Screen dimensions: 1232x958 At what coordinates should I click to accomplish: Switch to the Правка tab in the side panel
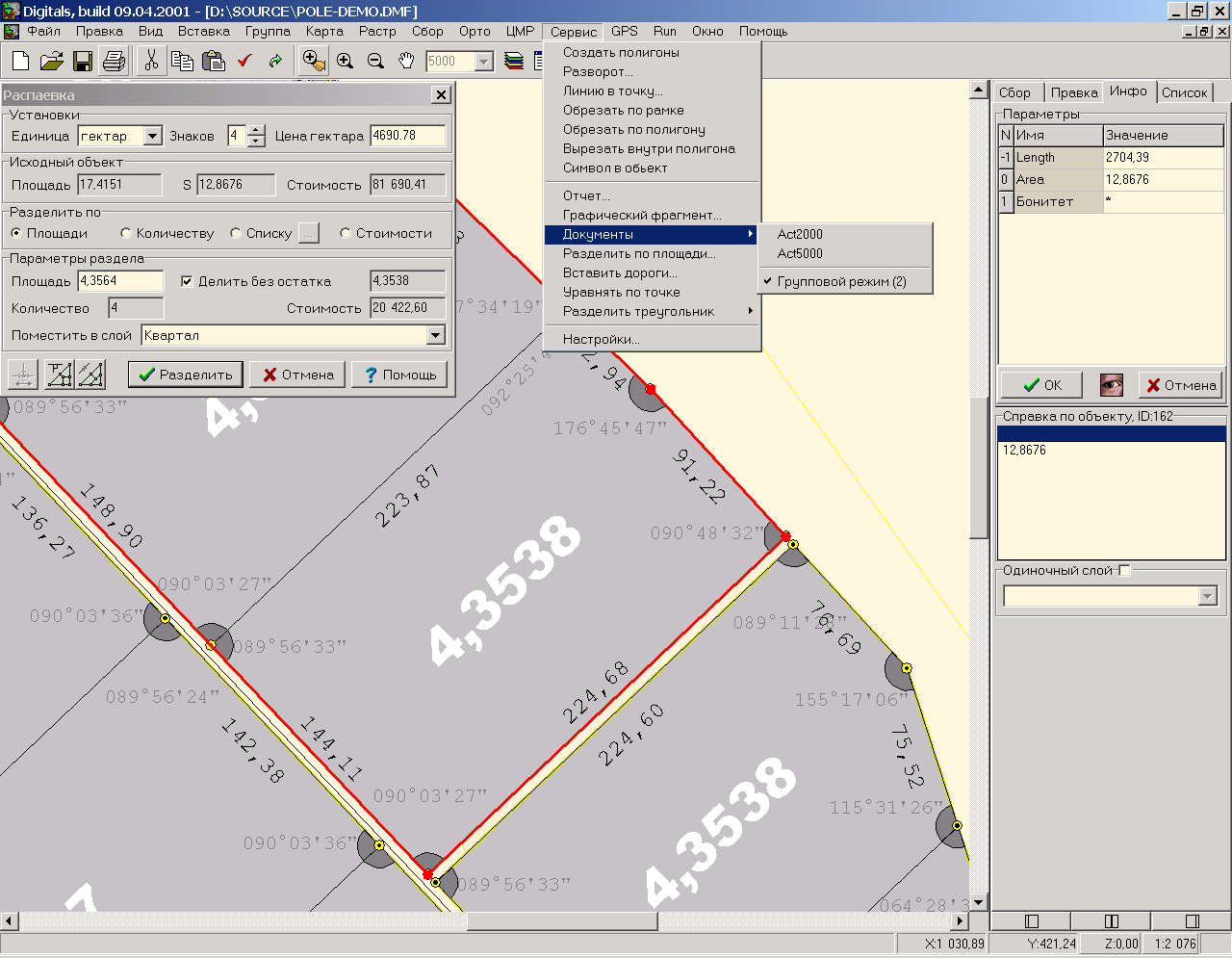[1074, 92]
